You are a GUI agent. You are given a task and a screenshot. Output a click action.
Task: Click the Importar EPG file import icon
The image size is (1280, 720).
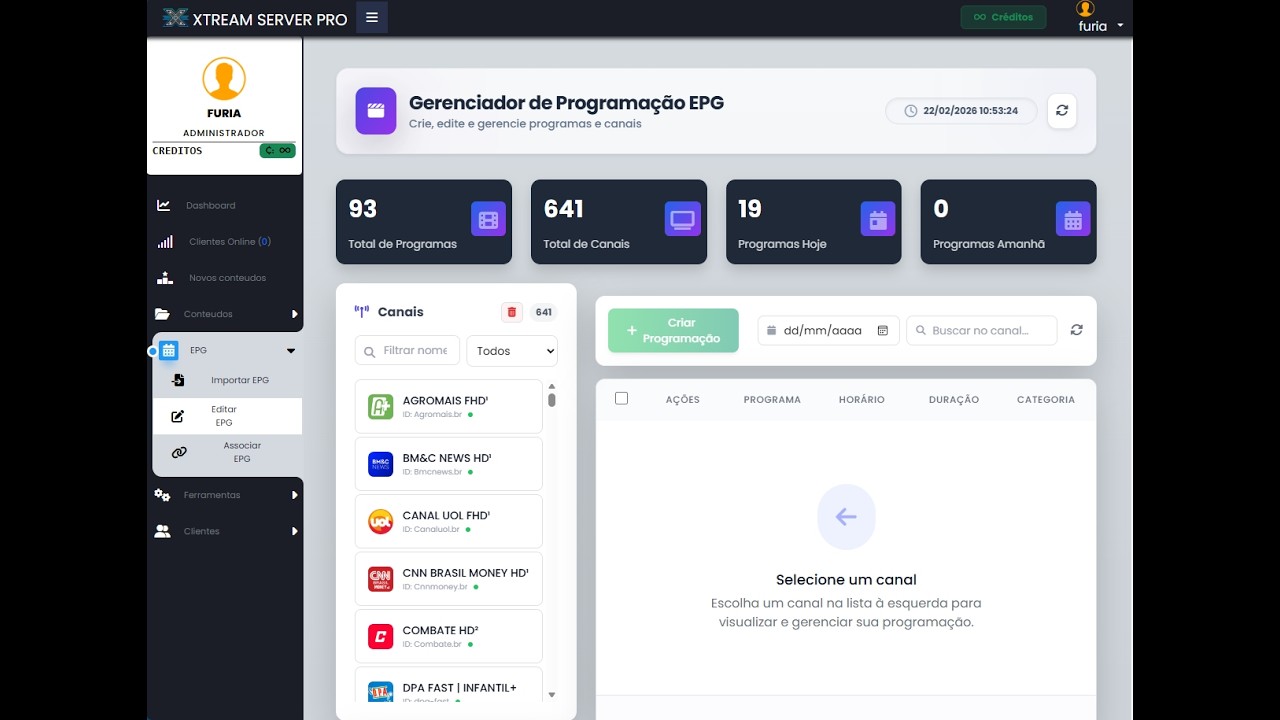(178, 380)
